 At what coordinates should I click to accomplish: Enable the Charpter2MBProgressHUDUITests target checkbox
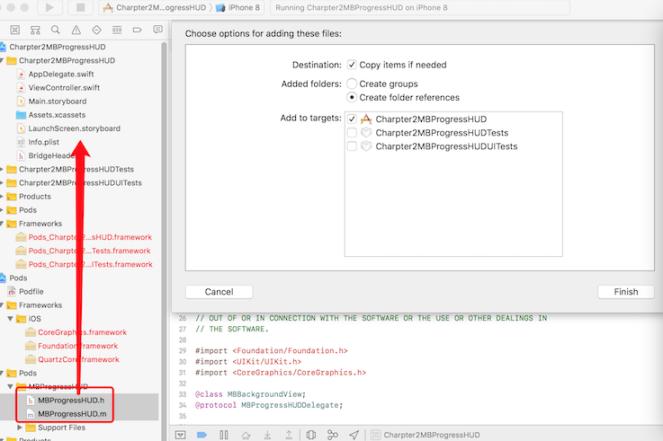tap(351, 146)
